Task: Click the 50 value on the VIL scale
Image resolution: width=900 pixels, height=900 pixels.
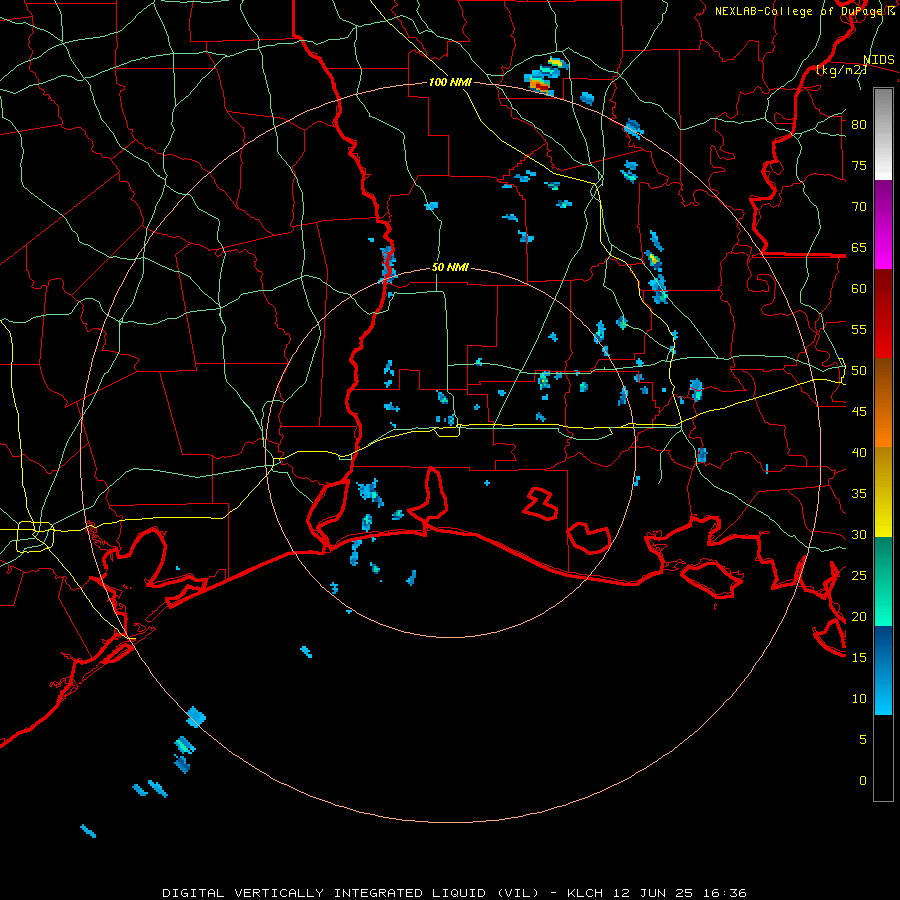Action: tap(859, 371)
